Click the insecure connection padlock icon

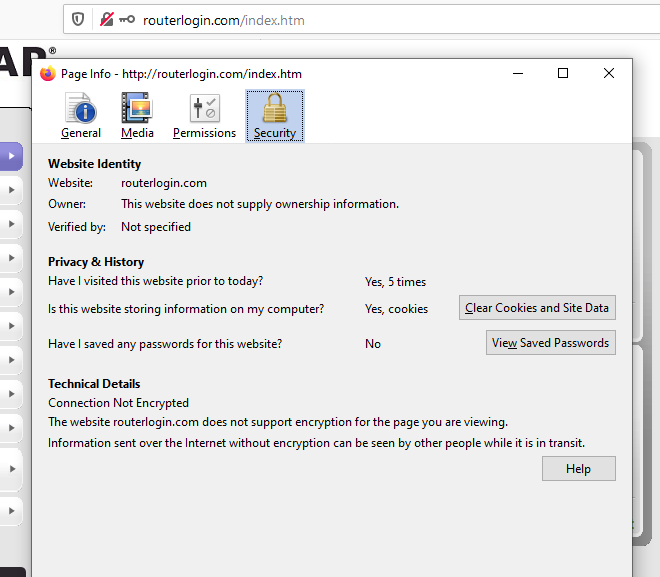pos(106,19)
